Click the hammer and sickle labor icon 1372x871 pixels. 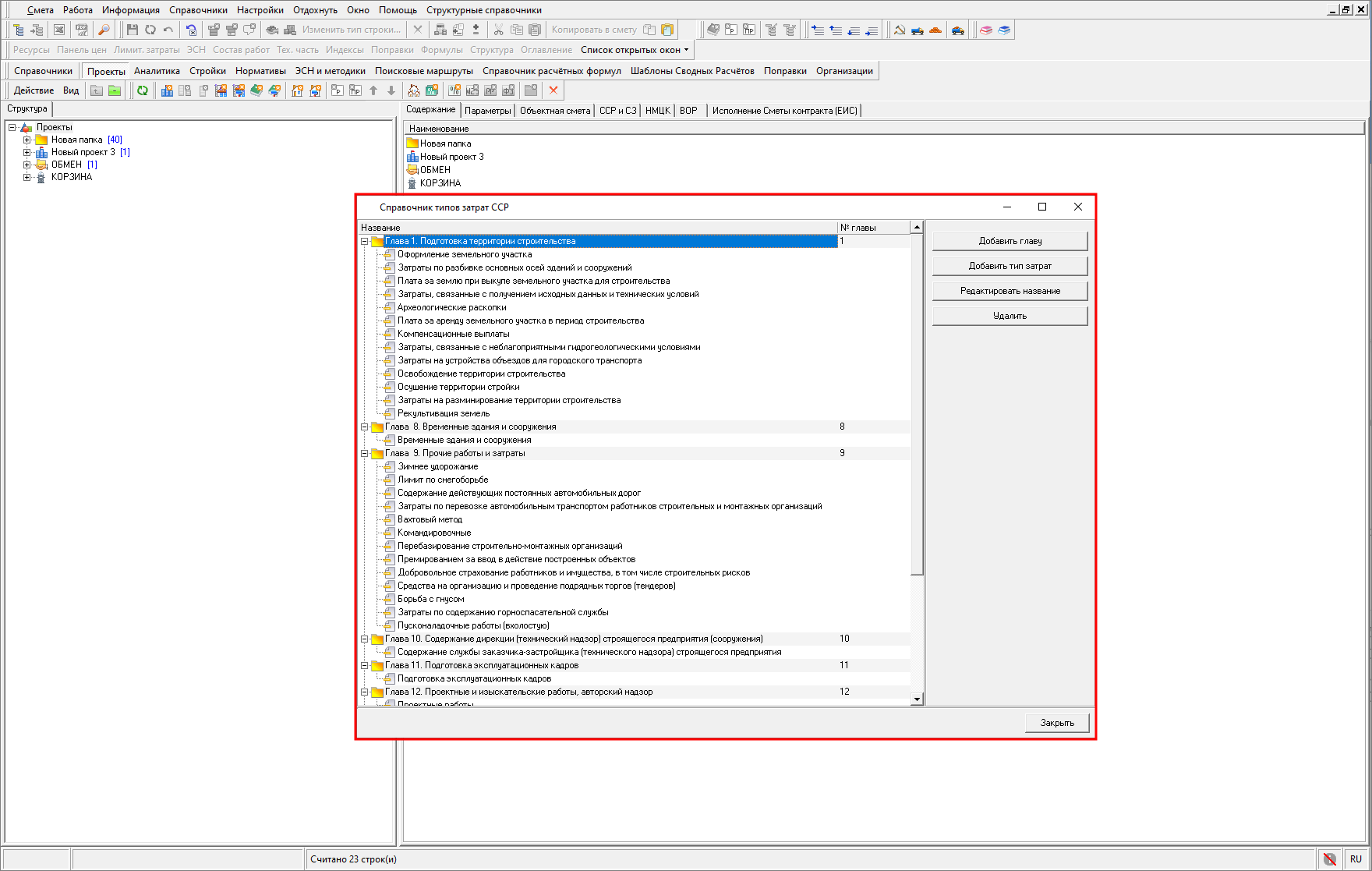pyautogui.click(x=899, y=30)
